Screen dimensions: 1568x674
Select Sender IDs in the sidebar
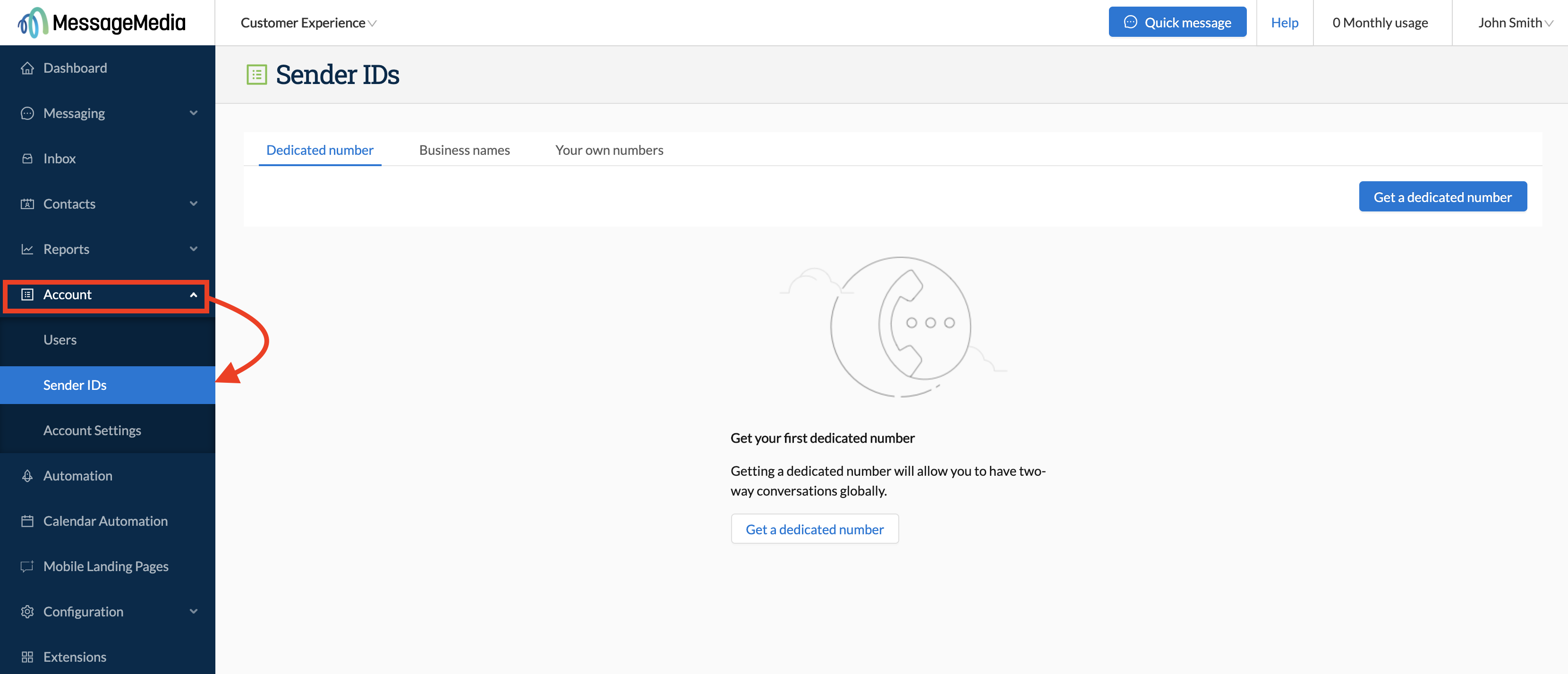pos(108,385)
